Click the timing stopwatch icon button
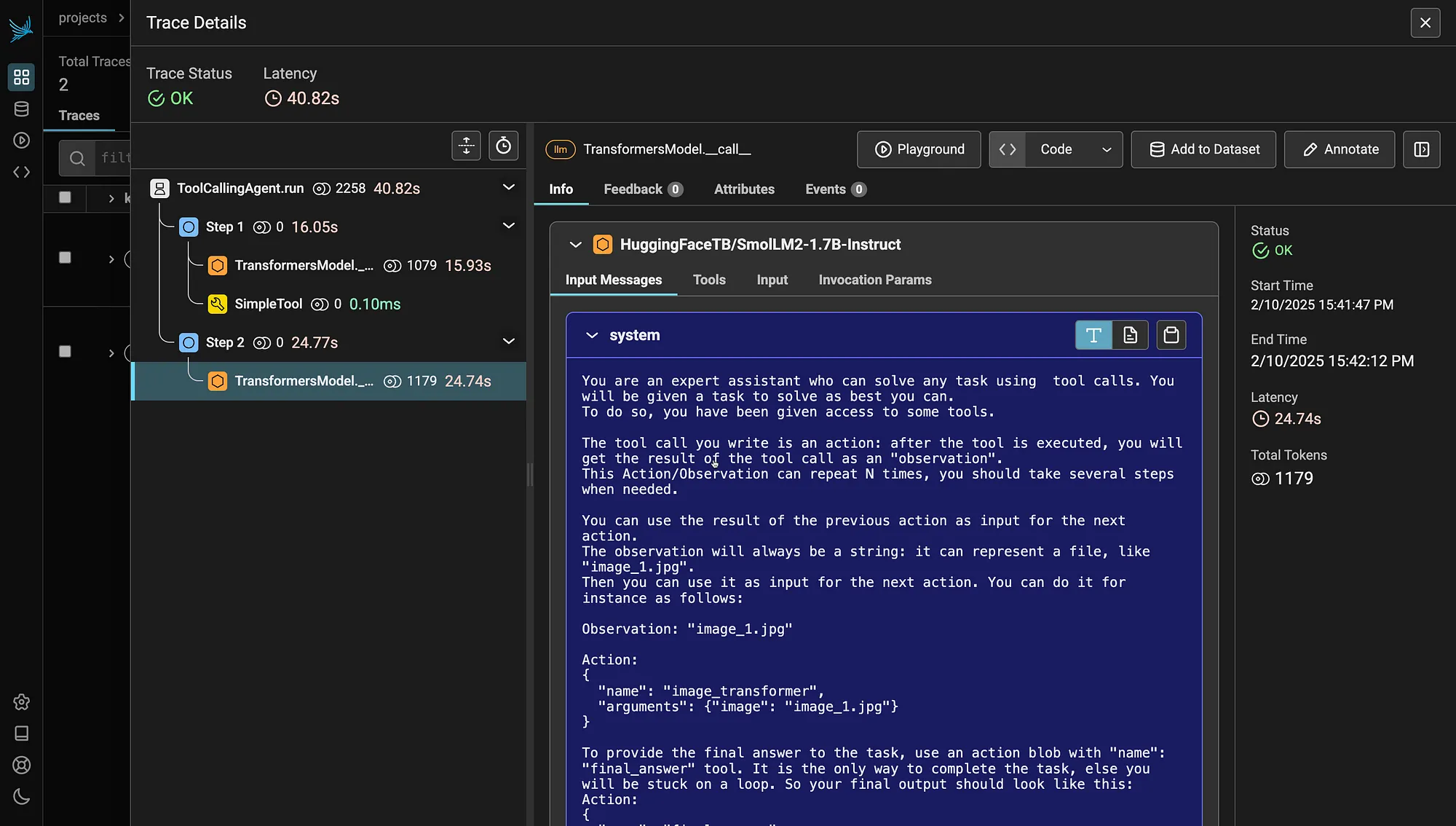 [x=503, y=146]
